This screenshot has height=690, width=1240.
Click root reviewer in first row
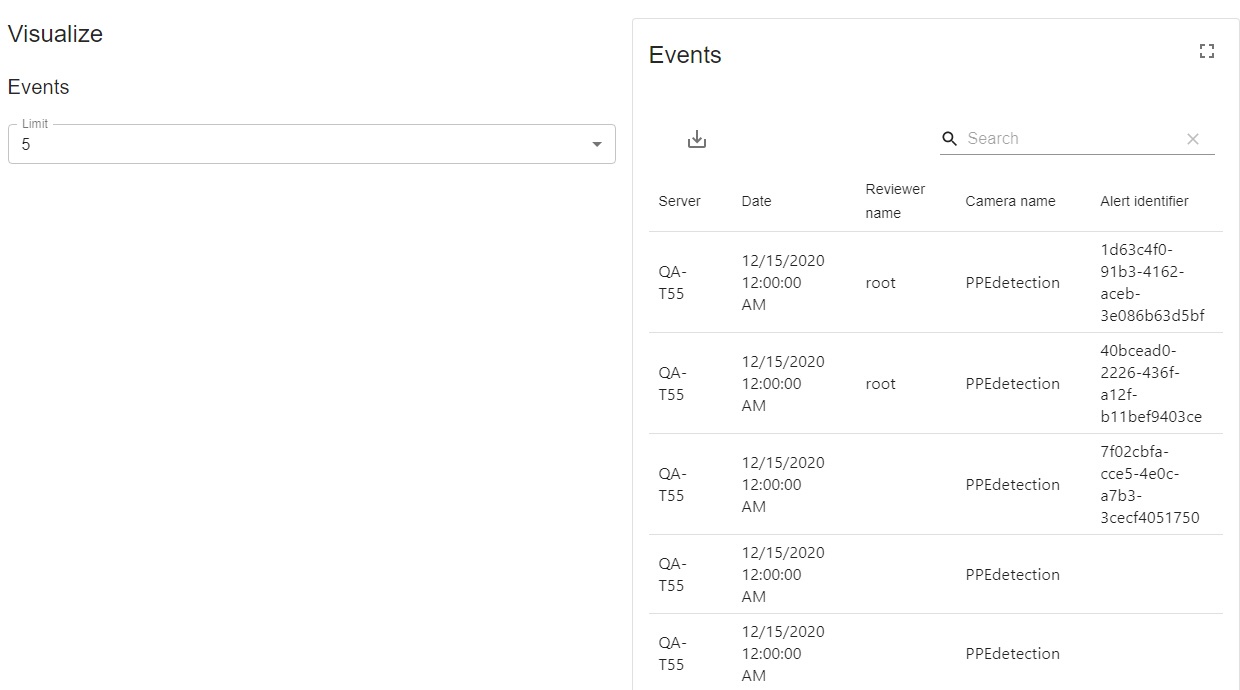click(x=880, y=283)
